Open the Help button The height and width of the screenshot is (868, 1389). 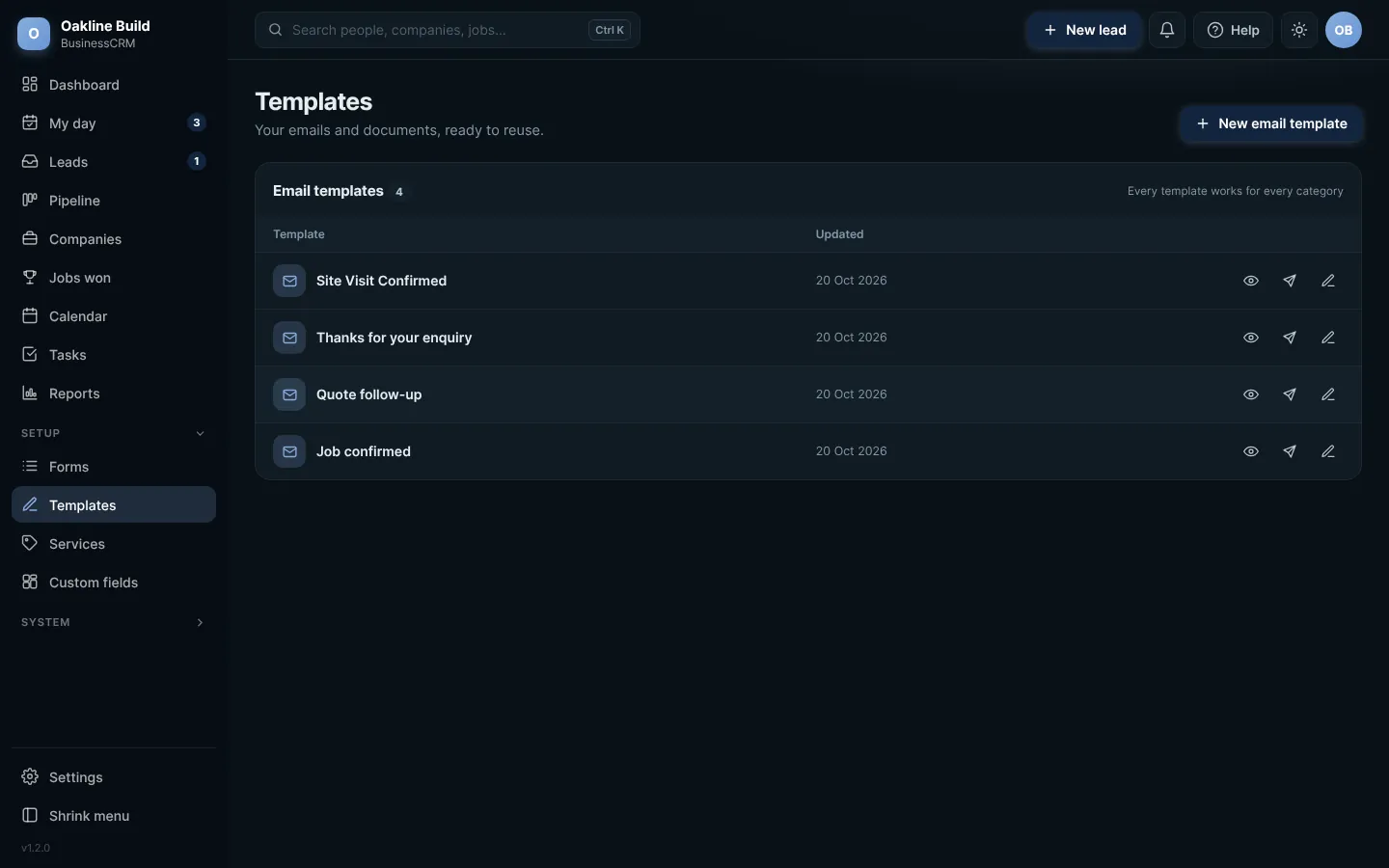point(1233,30)
